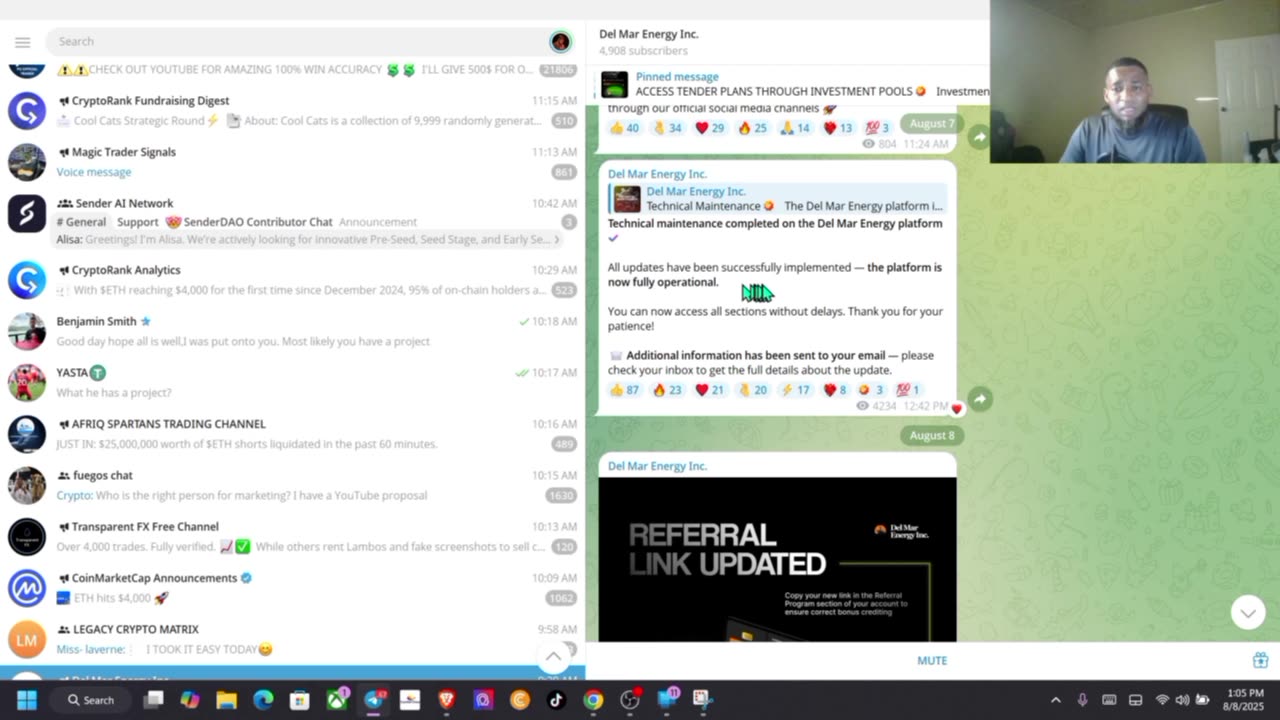1280x720 pixels.
Task: Jump to latest messages with down chevron
Action: coord(1248,612)
